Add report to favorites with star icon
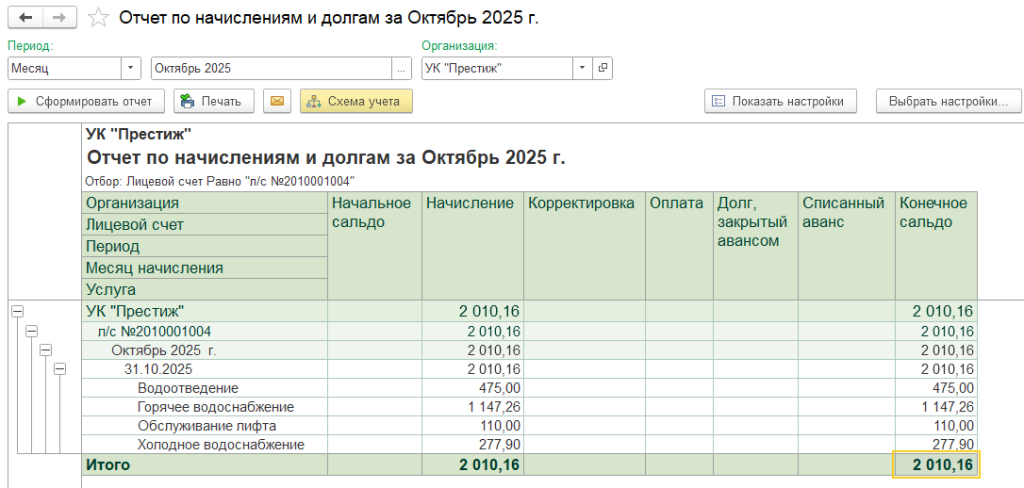This screenshot has height=488, width=1024. 98,18
